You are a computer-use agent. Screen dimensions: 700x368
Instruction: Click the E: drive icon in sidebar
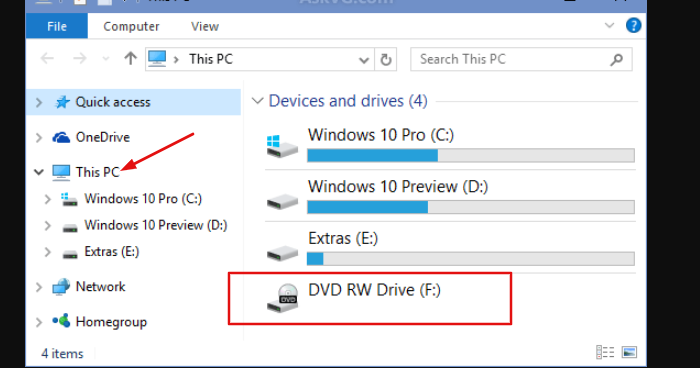(70, 255)
